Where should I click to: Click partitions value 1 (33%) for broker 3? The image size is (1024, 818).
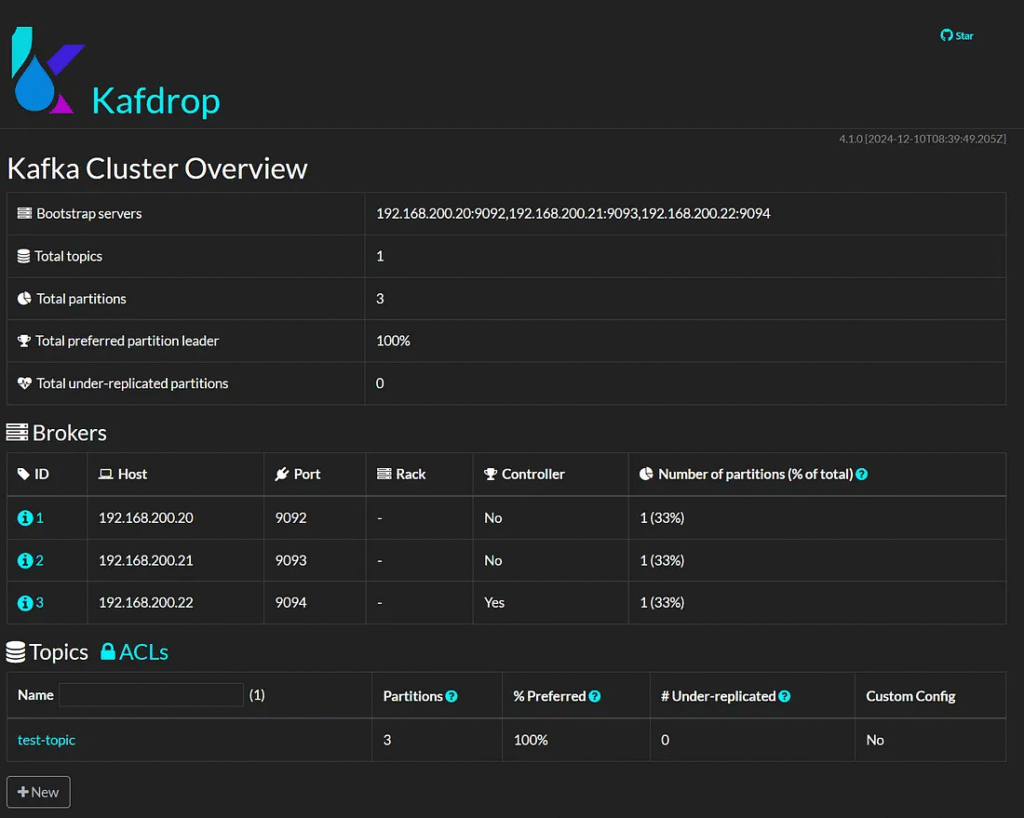662,603
